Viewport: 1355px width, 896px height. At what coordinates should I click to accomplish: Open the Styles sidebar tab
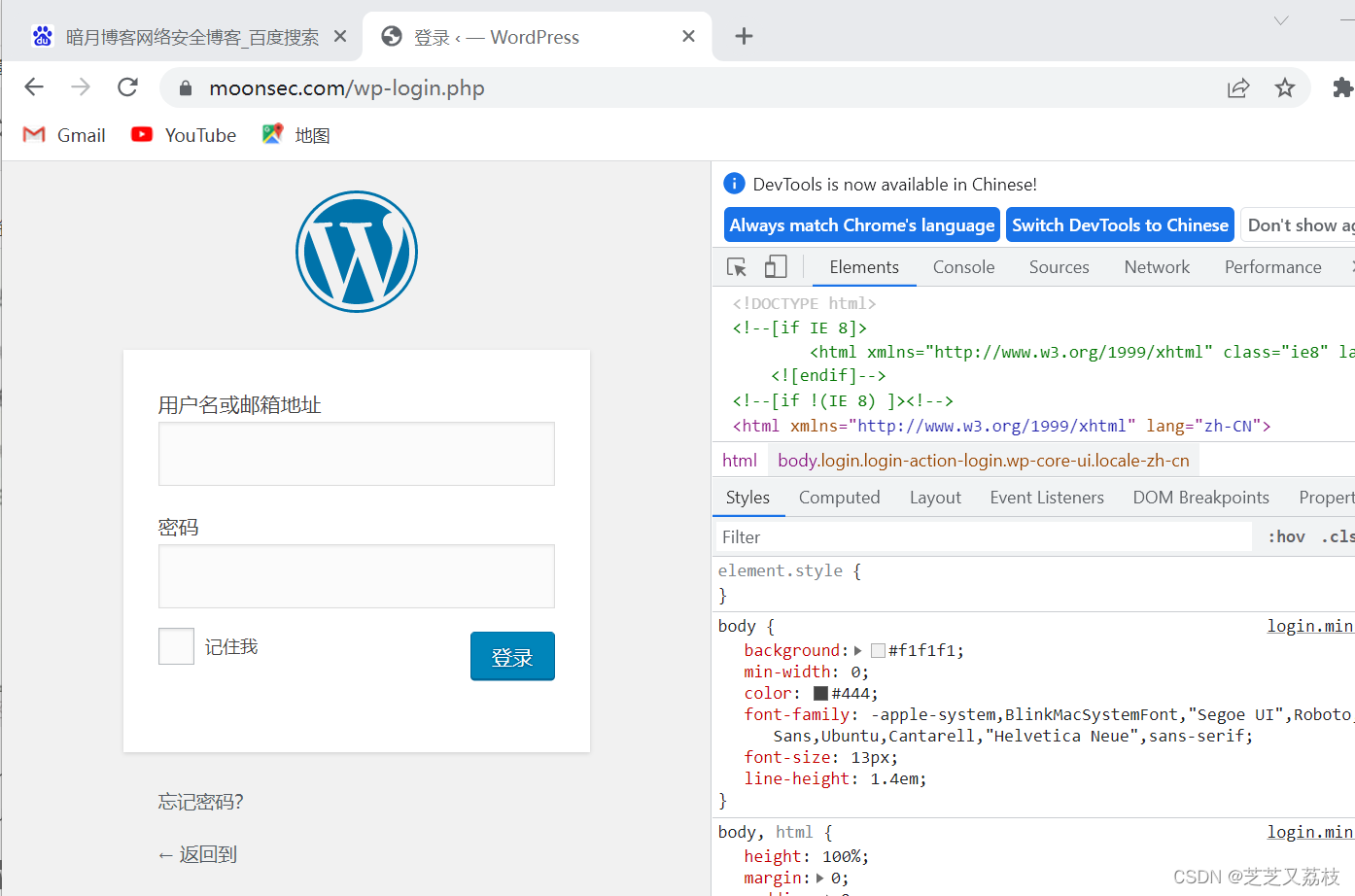pyautogui.click(x=747, y=498)
